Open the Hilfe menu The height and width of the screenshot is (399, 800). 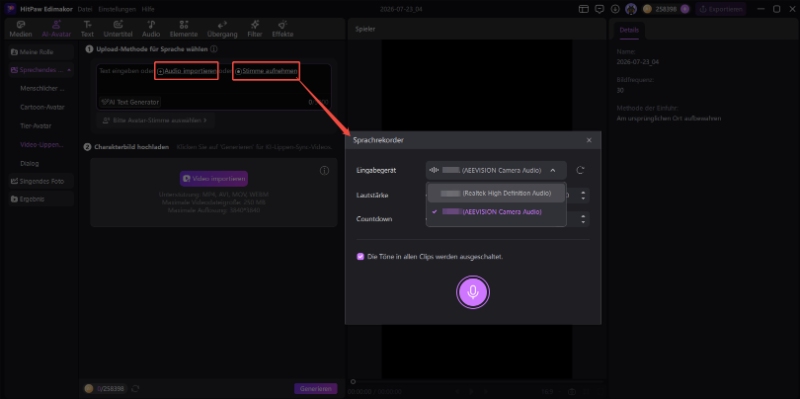(x=148, y=9)
